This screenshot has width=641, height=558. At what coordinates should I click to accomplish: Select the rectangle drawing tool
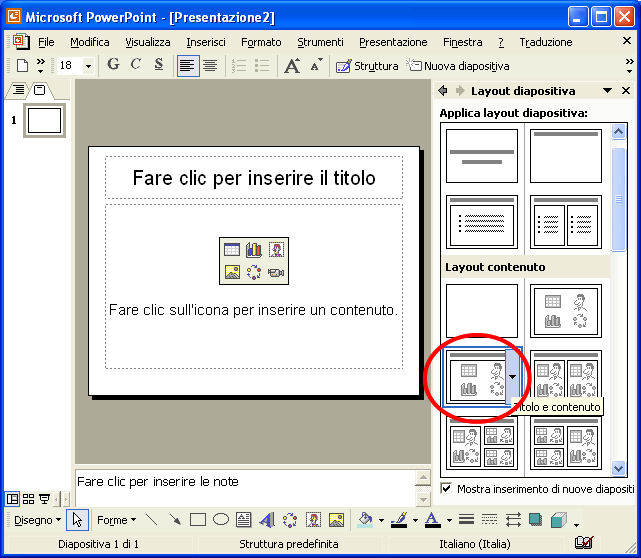[x=198, y=520]
